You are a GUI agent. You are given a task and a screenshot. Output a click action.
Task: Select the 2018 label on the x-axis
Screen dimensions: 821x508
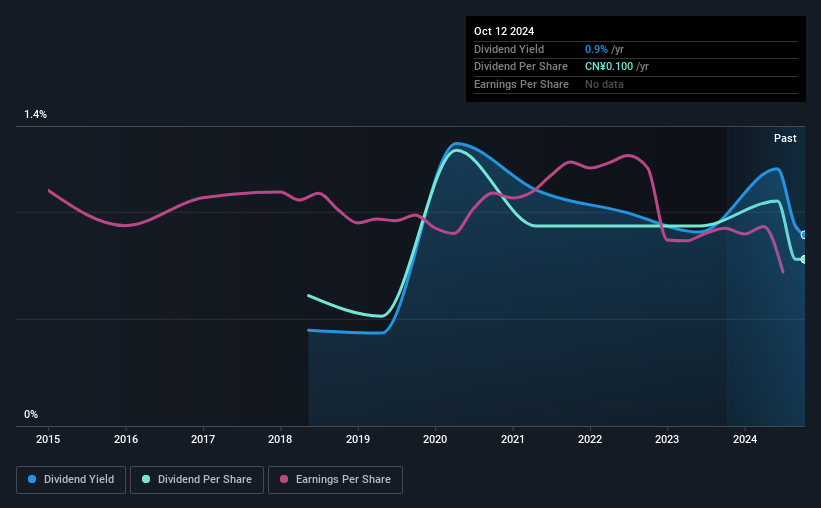[280, 439]
